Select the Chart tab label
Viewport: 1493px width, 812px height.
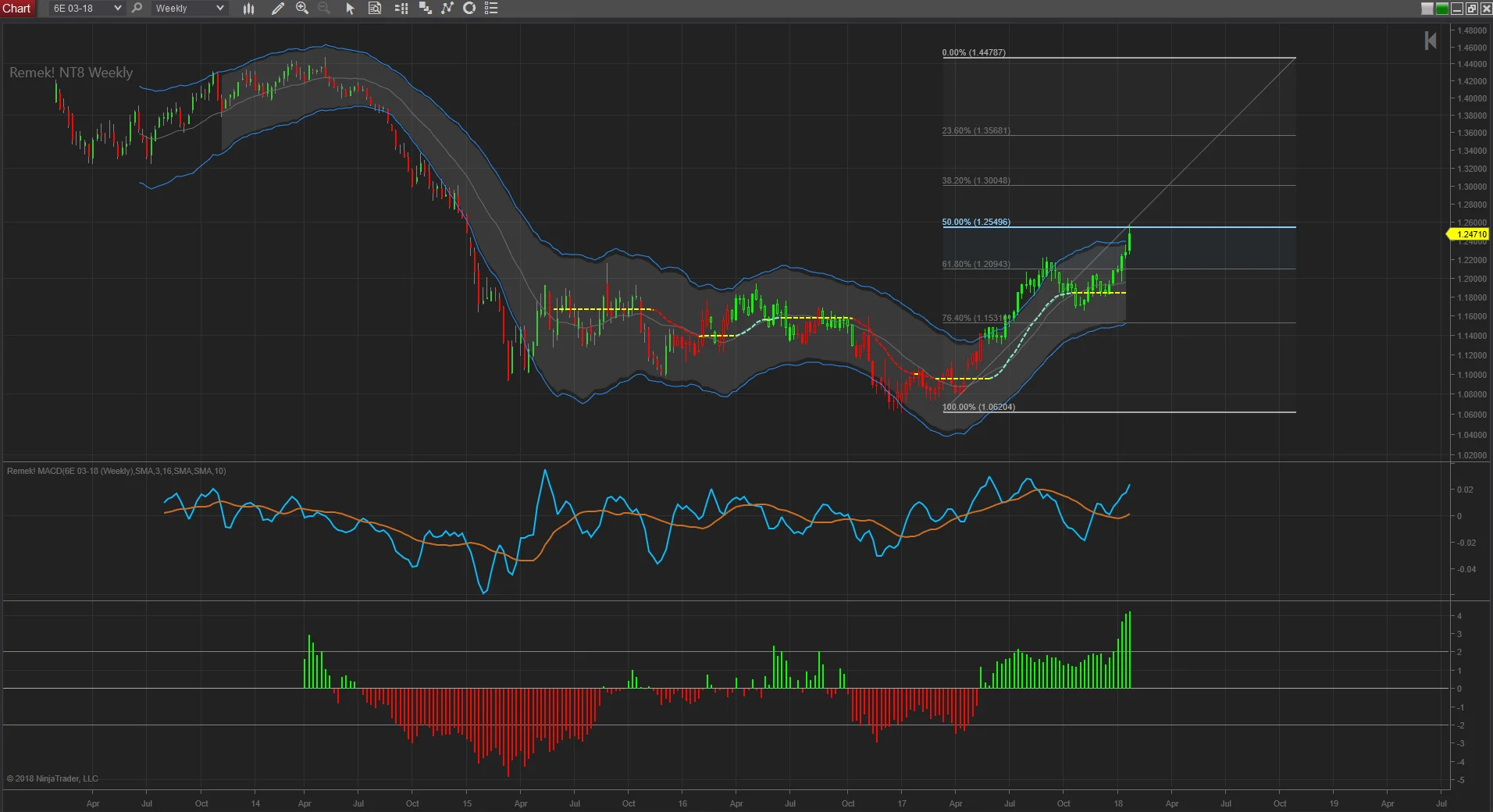coord(17,8)
